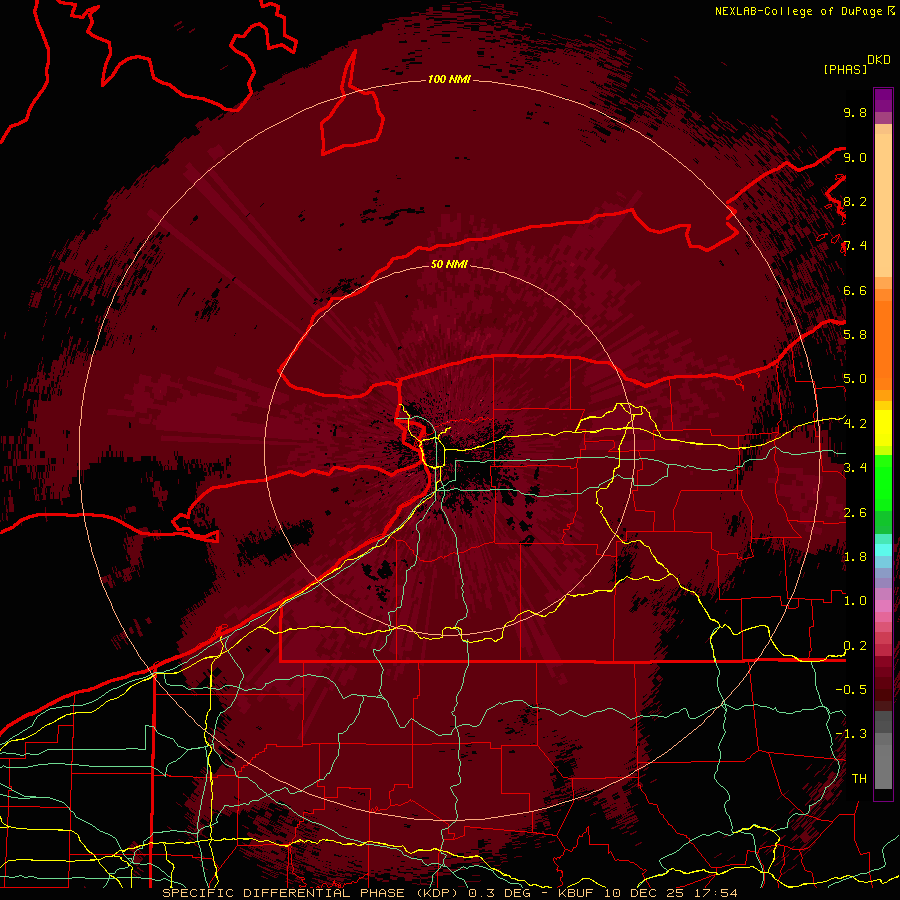Click the 9.0 value on the scale
The height and width of the screenshot is (900, 900).
coord(855,157)
